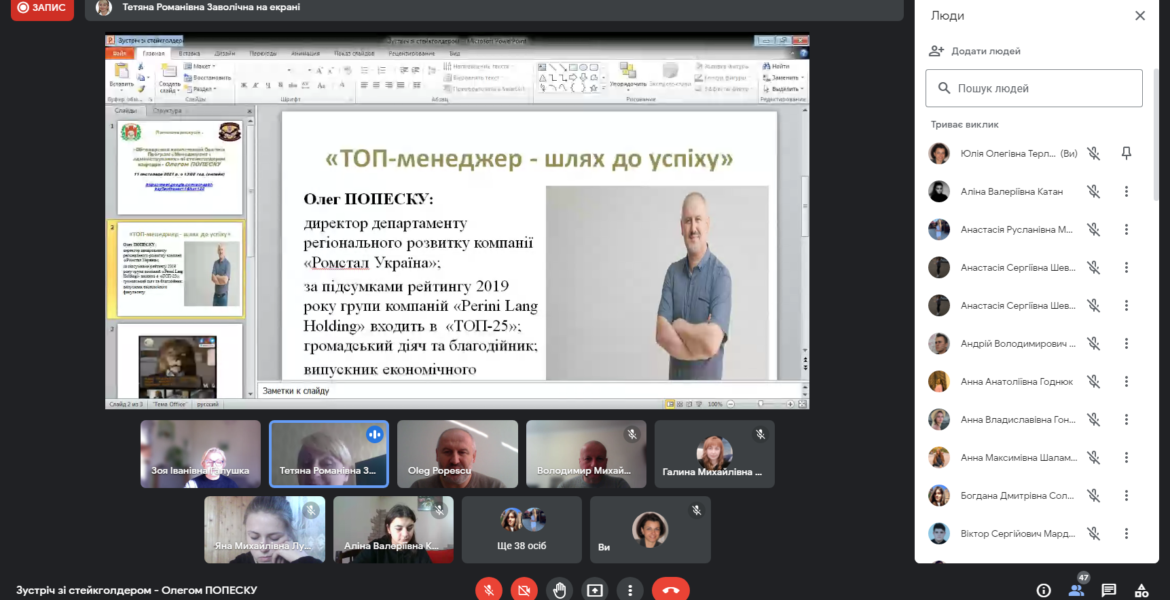
Task: Toggle italic К in PowerPoint ribbon
Action: click(x=255, y=86)
